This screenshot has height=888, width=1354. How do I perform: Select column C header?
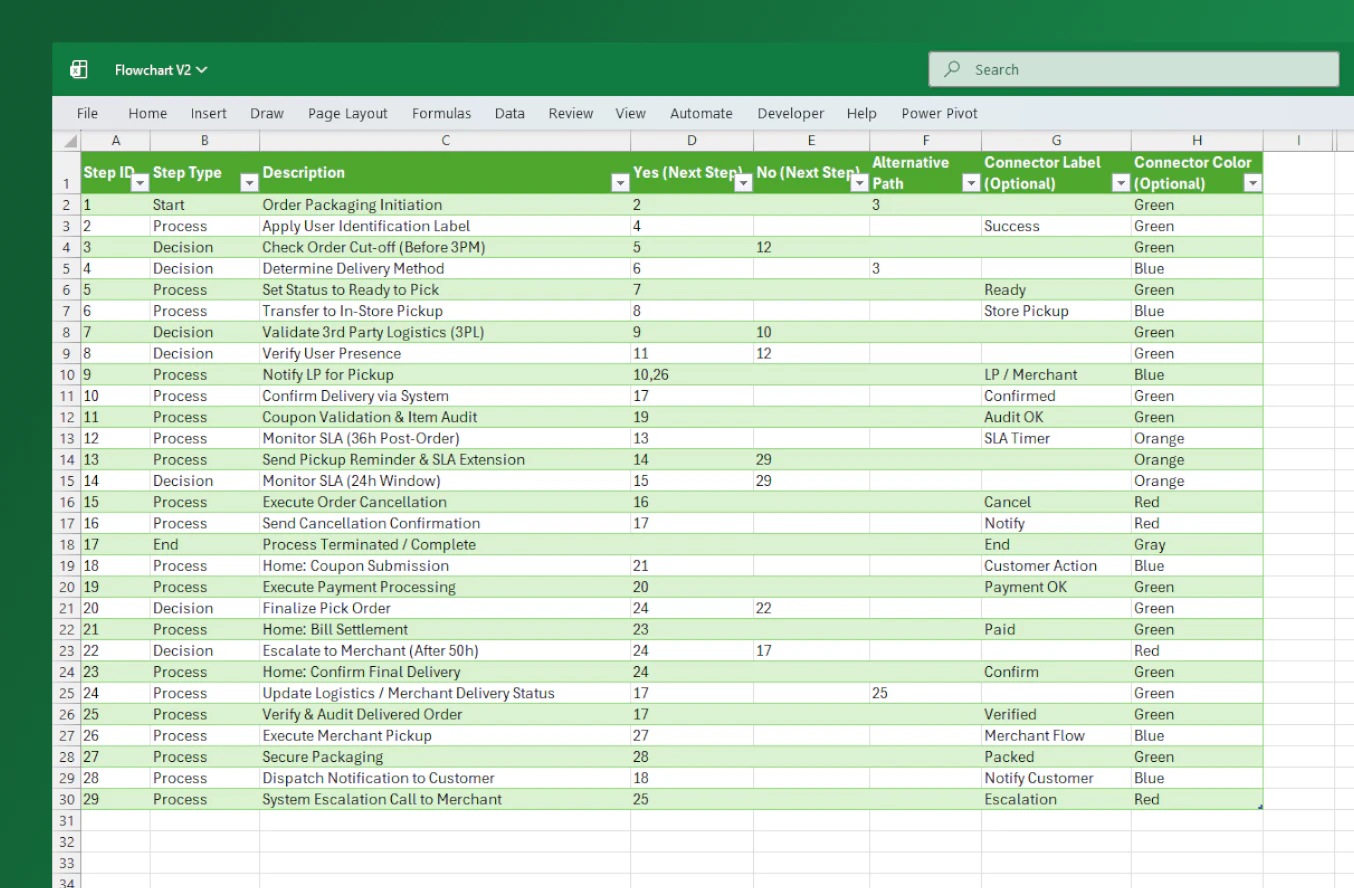coord(445,142)
